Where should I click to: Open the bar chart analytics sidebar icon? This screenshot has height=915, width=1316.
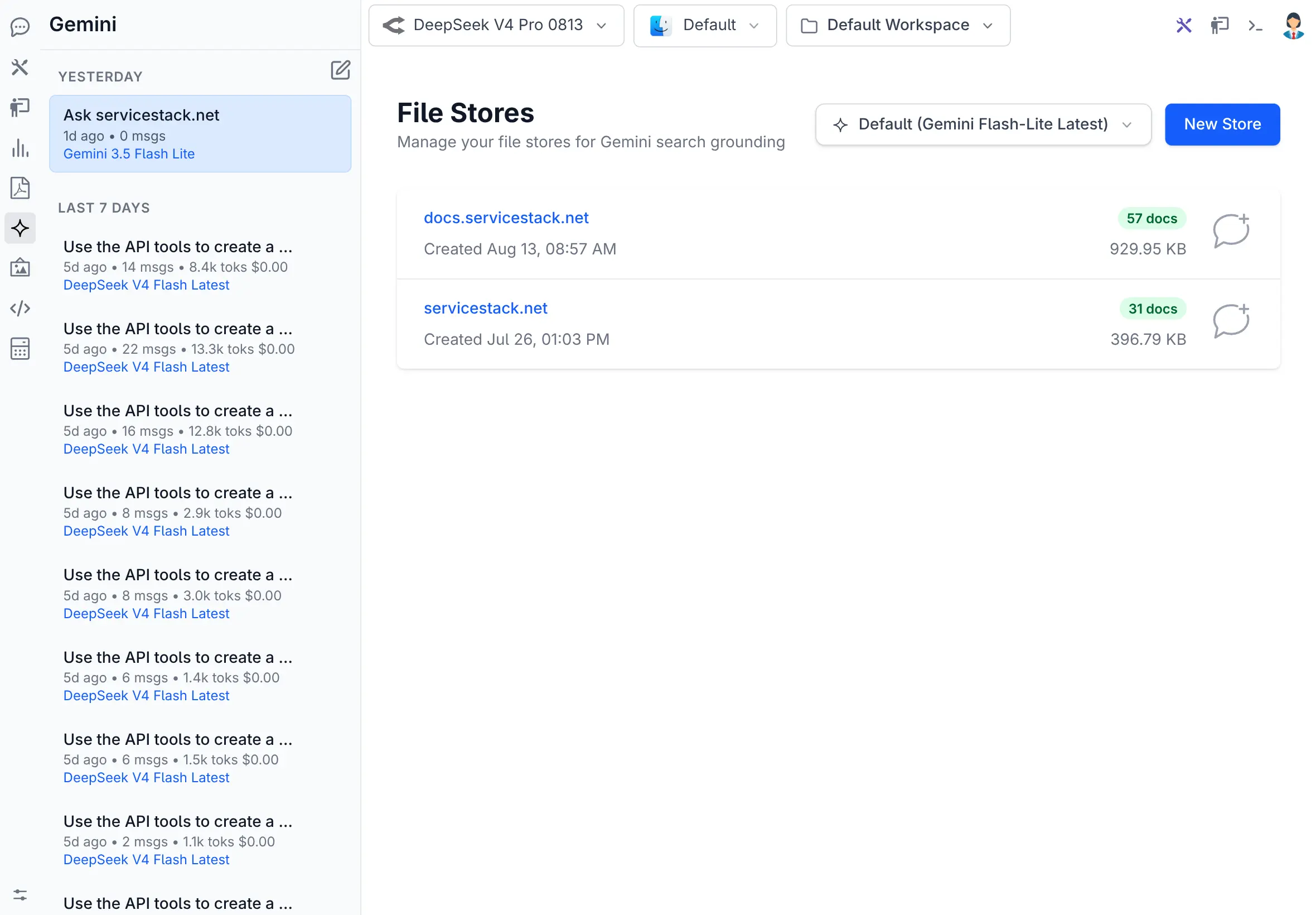point(20,148)
